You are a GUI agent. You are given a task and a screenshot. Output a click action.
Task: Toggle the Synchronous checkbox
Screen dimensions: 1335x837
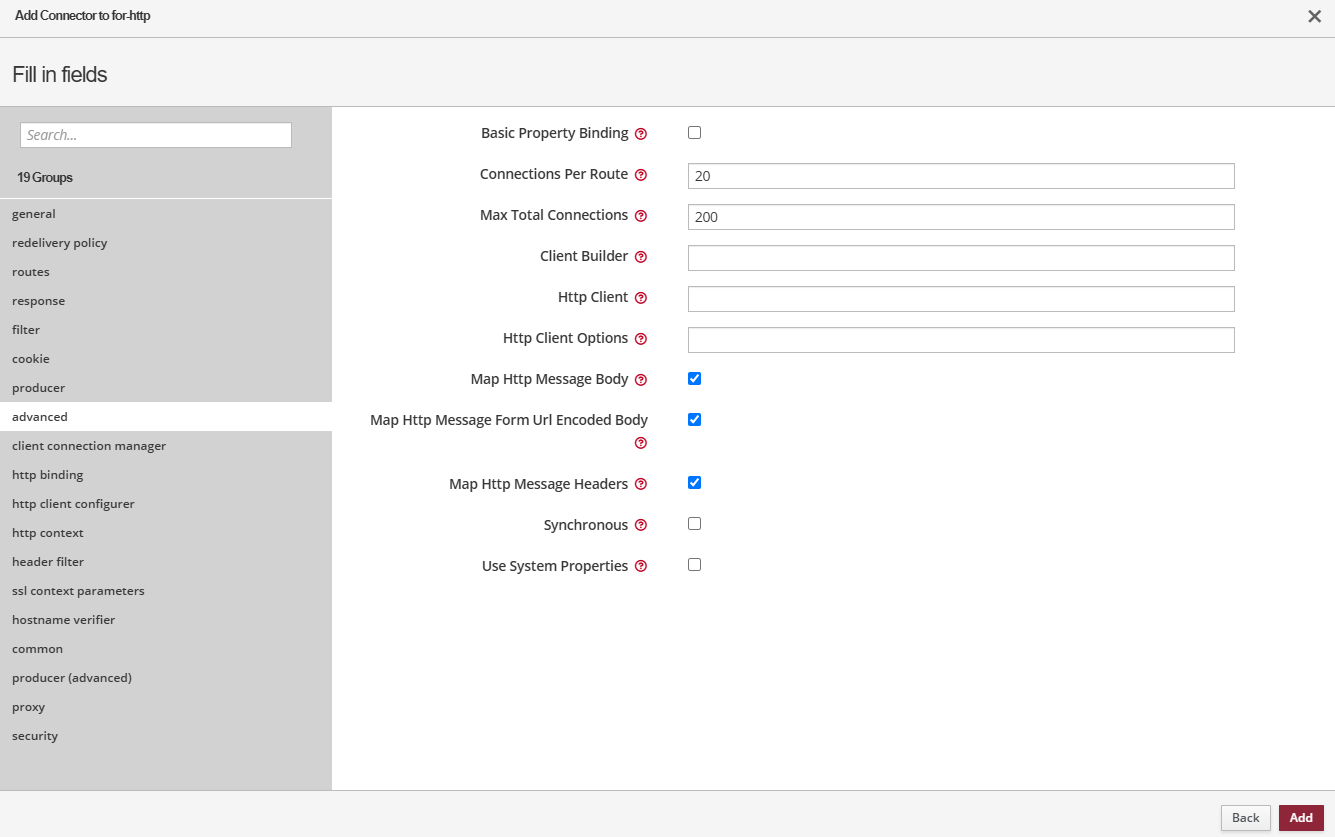point(695,524)
